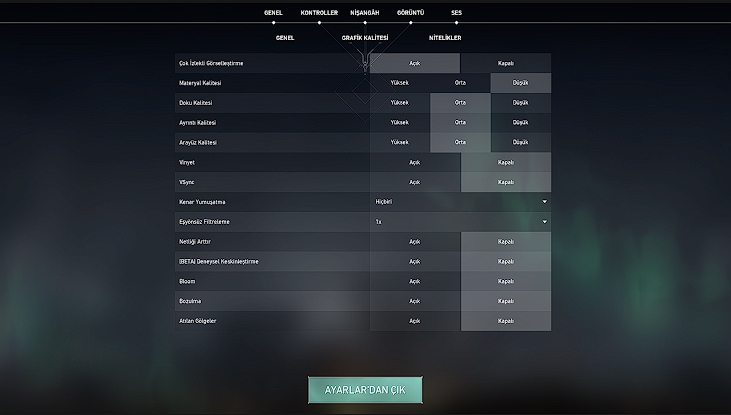Enable VSync with Açık option
Image resolution: width=731 pixels, height=415 pixels.
tap(415, 182)
